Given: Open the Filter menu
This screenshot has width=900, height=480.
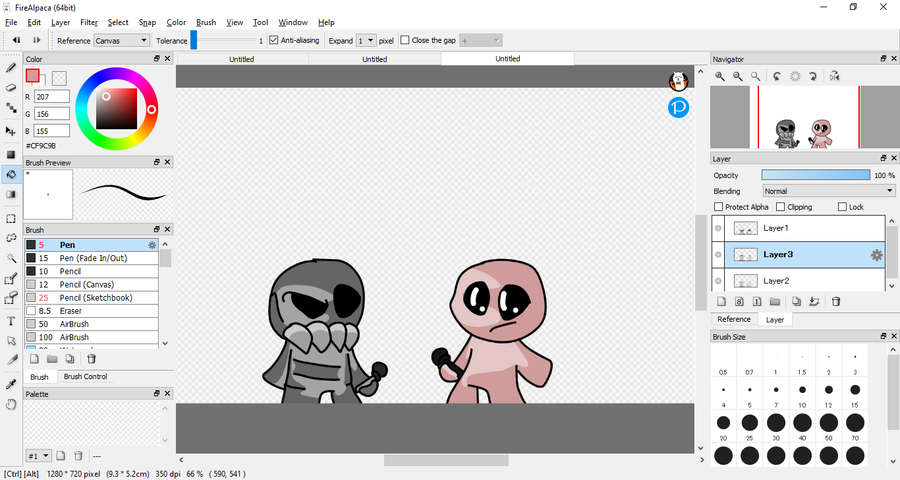Looking at the screenshot, I should click(x=89, y=22).
